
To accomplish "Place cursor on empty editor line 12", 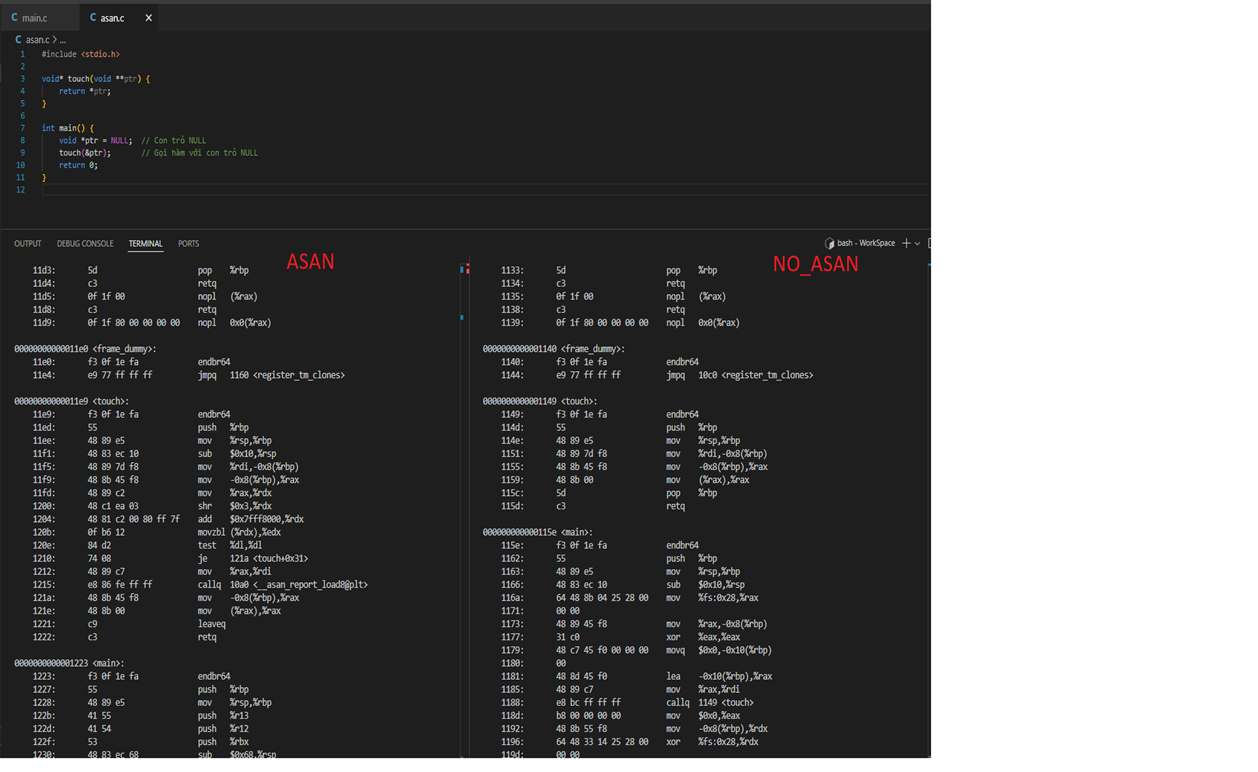I will click(300, 190).
